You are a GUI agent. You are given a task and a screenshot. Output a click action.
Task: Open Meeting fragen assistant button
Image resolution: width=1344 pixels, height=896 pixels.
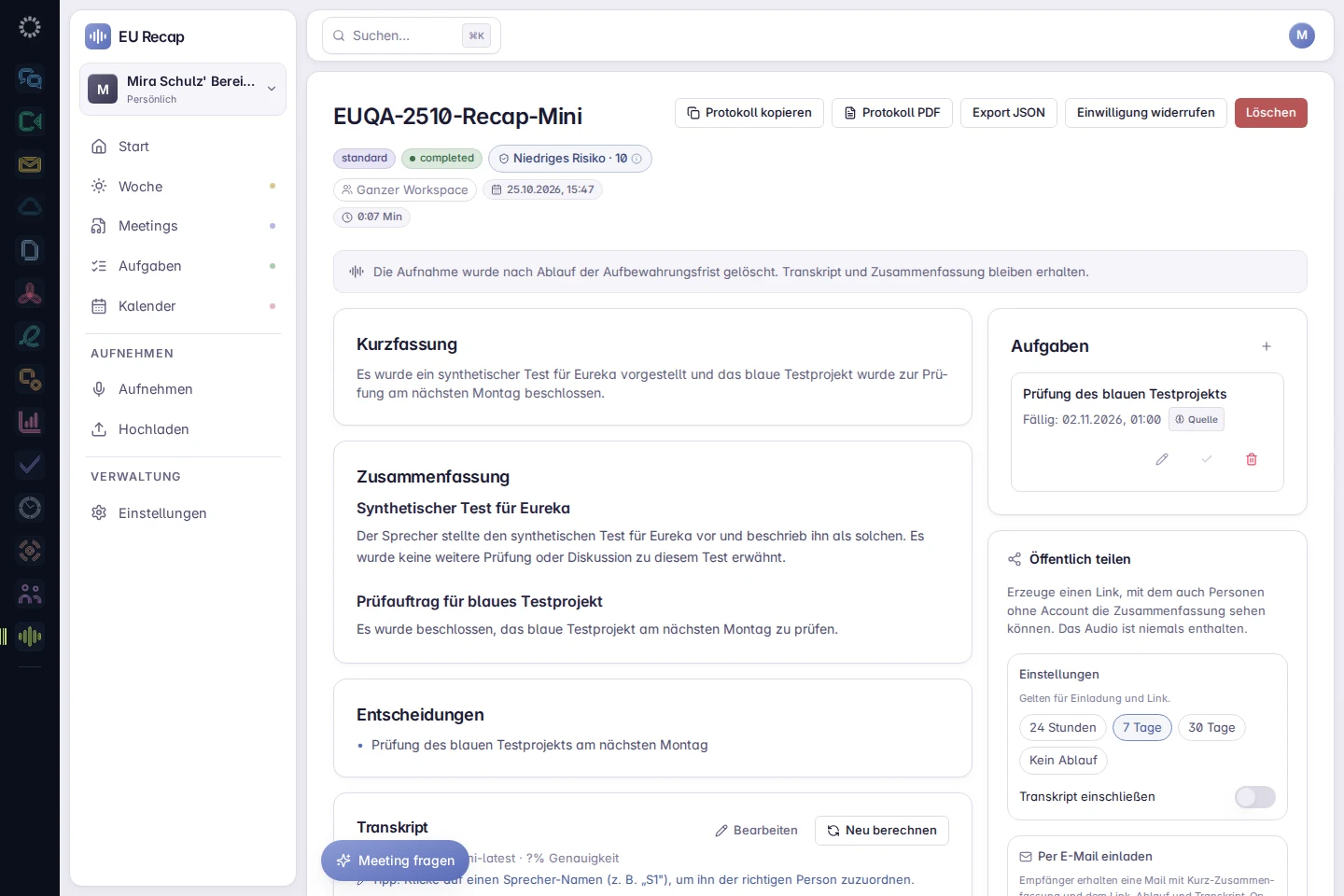click(396, 861)
